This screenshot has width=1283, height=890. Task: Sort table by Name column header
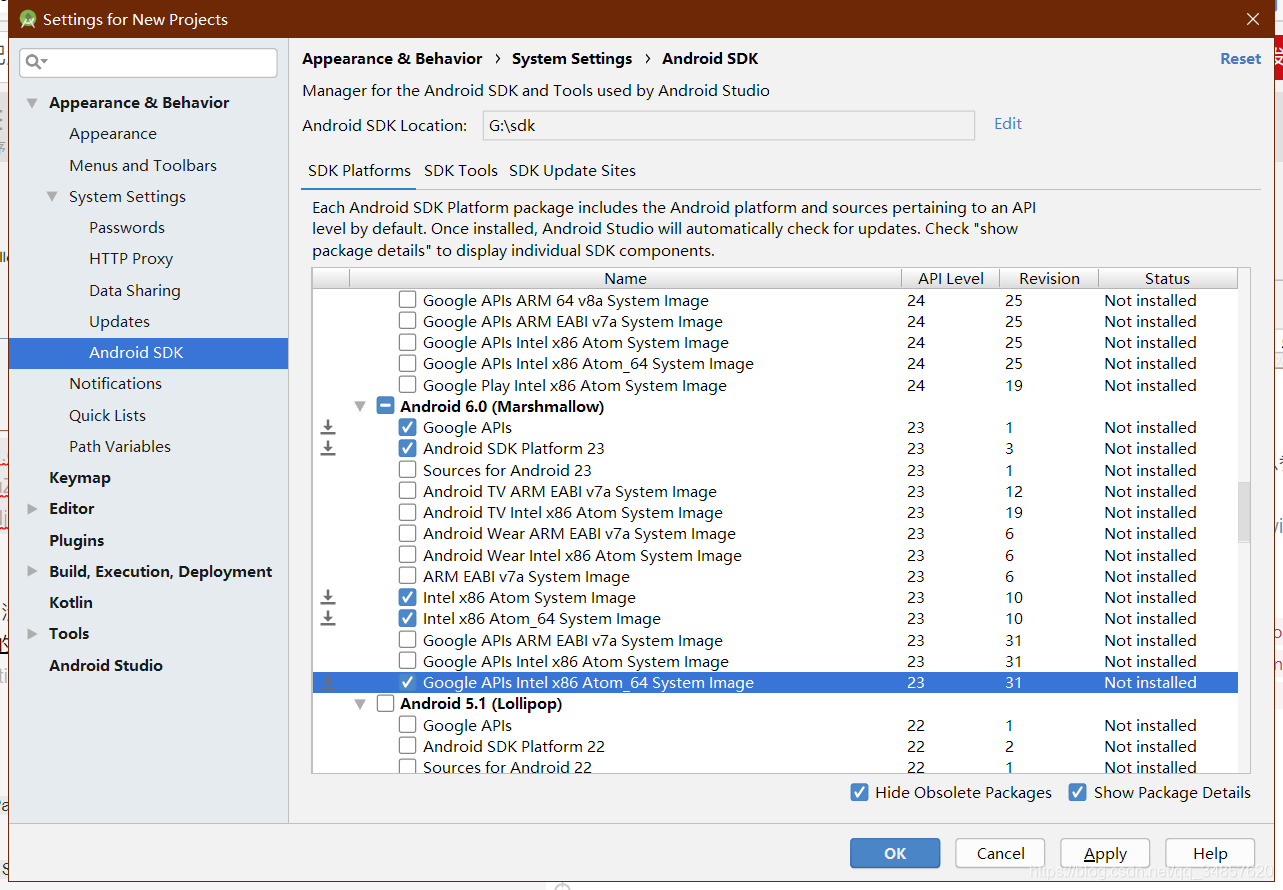[x=625, y=278]
